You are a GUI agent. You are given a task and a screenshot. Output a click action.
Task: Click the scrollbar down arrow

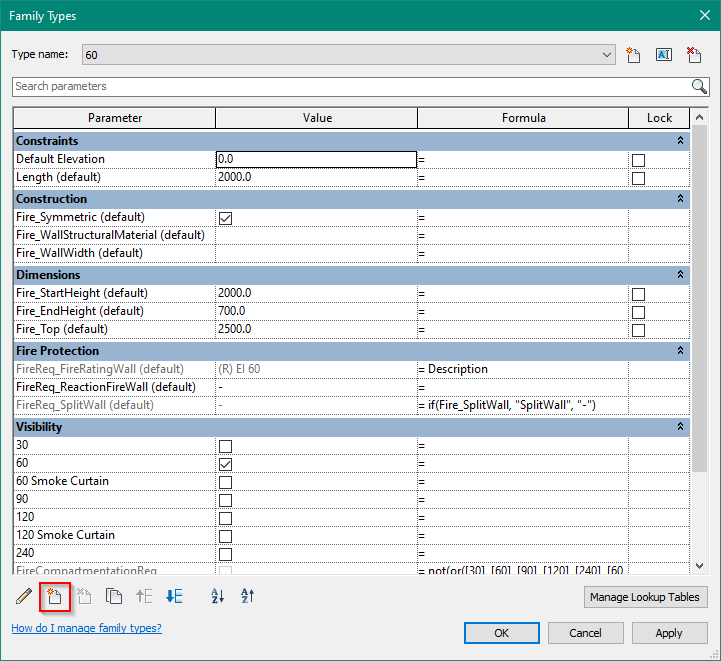(x=699, y=566)
